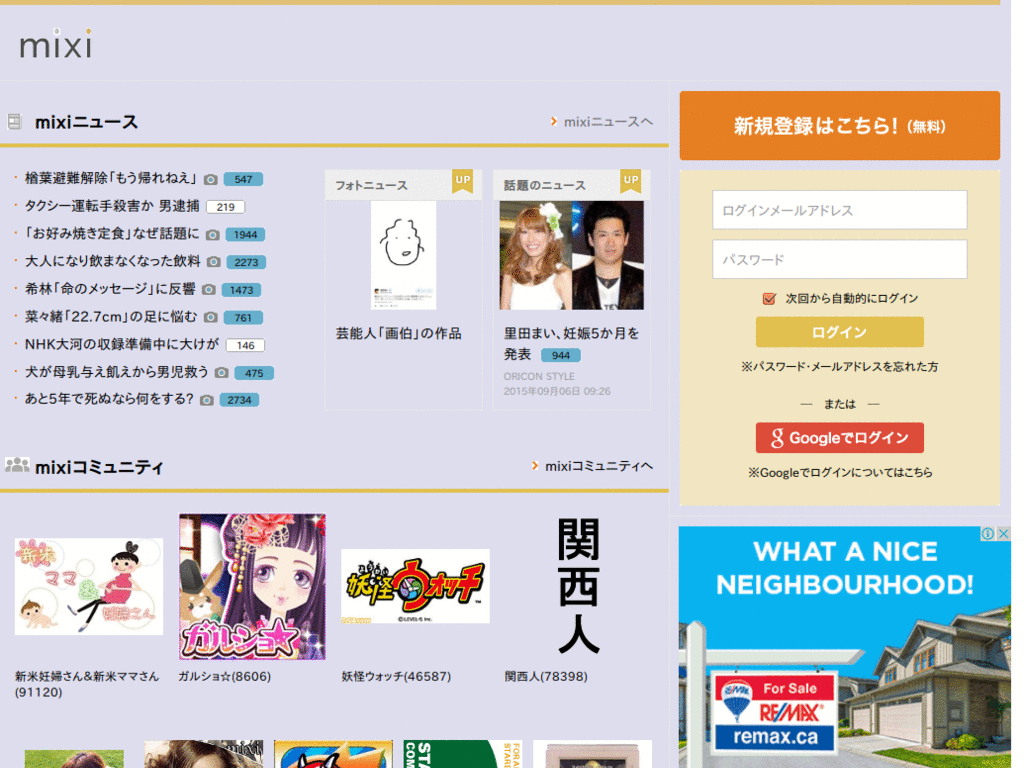
Task: Click the RE/MAX advertisement banner
Action: pos(844,647)
